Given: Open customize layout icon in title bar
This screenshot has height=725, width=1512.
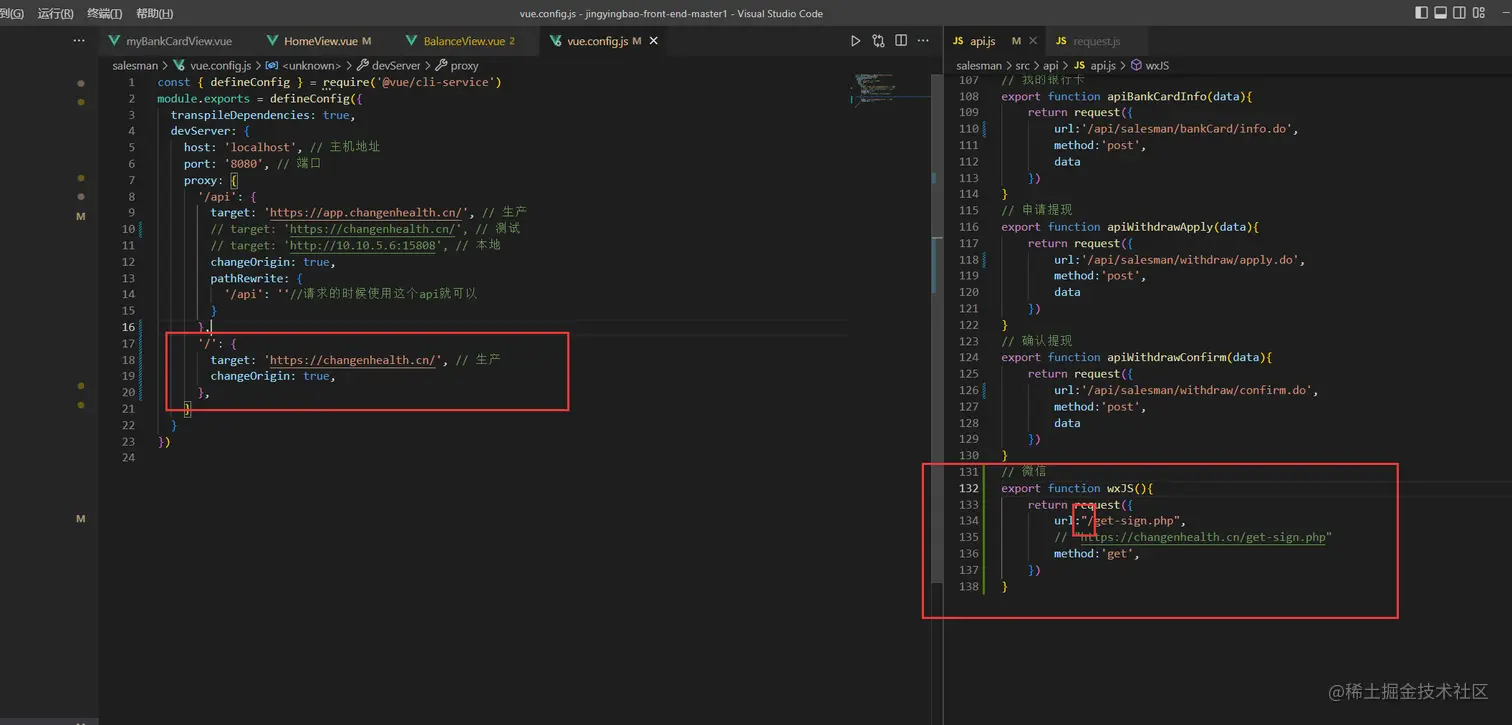Looking at the screenshot, I should coord(1479,13).
